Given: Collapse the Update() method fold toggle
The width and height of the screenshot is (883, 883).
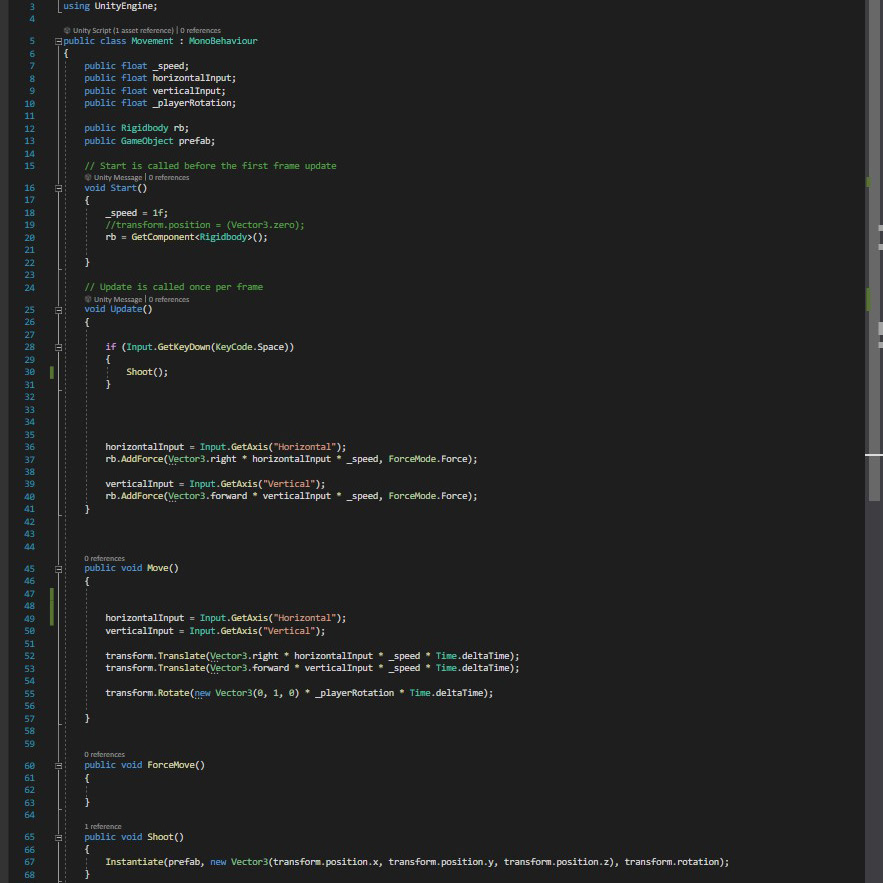Looking at the screenshot, I should 58,310.
